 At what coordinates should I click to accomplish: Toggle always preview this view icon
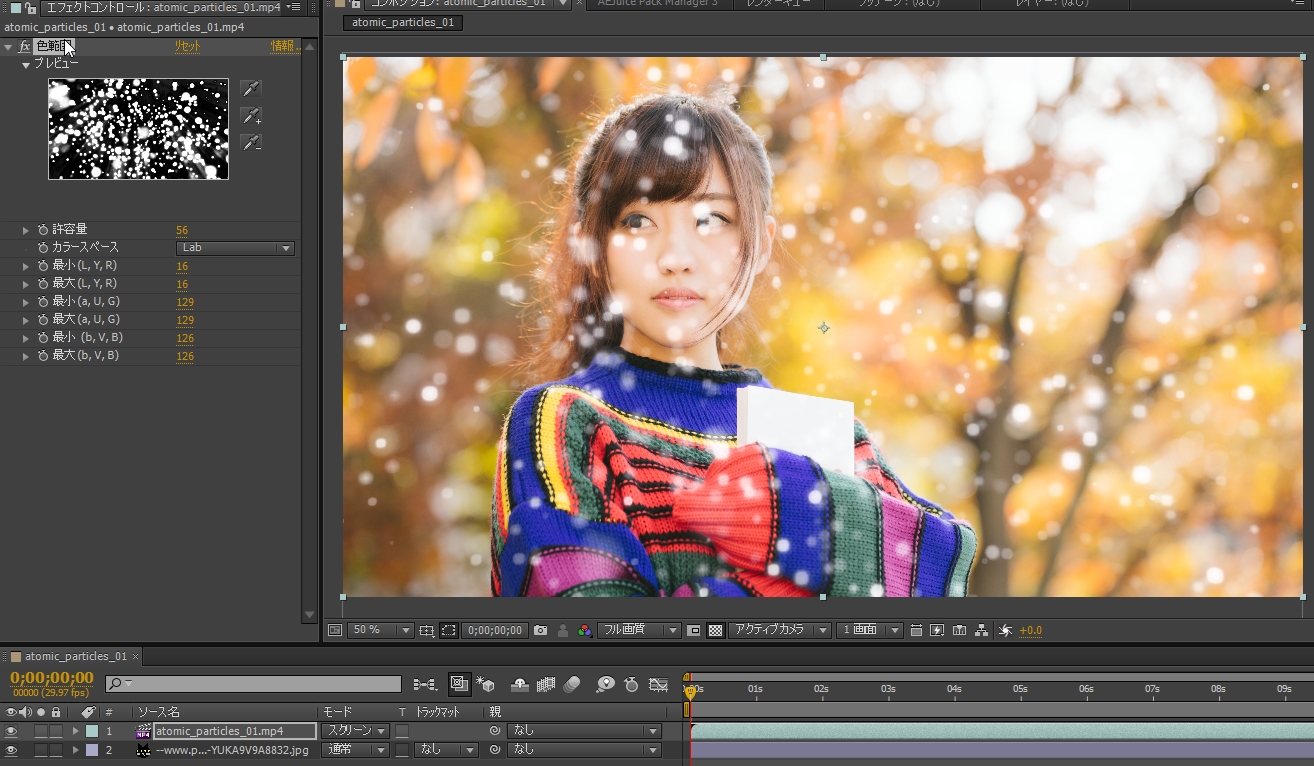(334, 631)
